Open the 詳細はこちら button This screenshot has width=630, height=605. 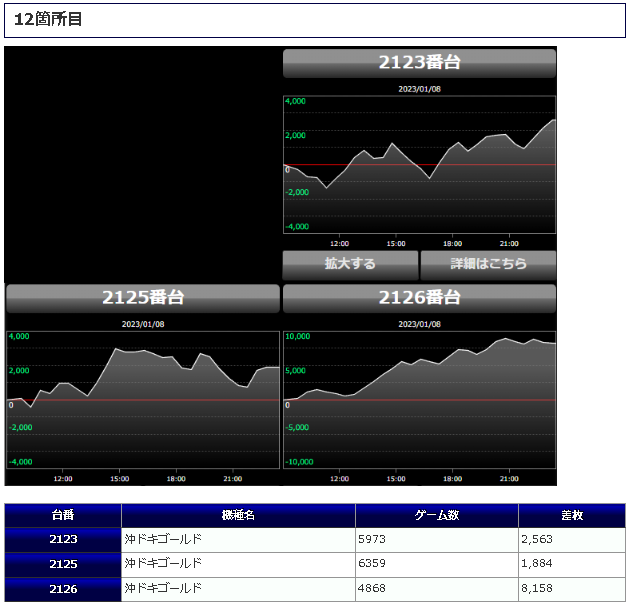(x=488, y=265)
